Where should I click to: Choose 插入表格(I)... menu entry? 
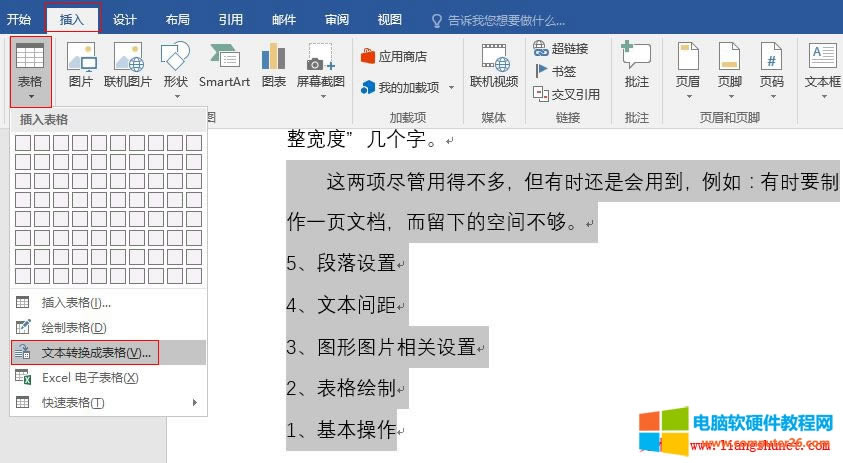click(x=109, y=303)
